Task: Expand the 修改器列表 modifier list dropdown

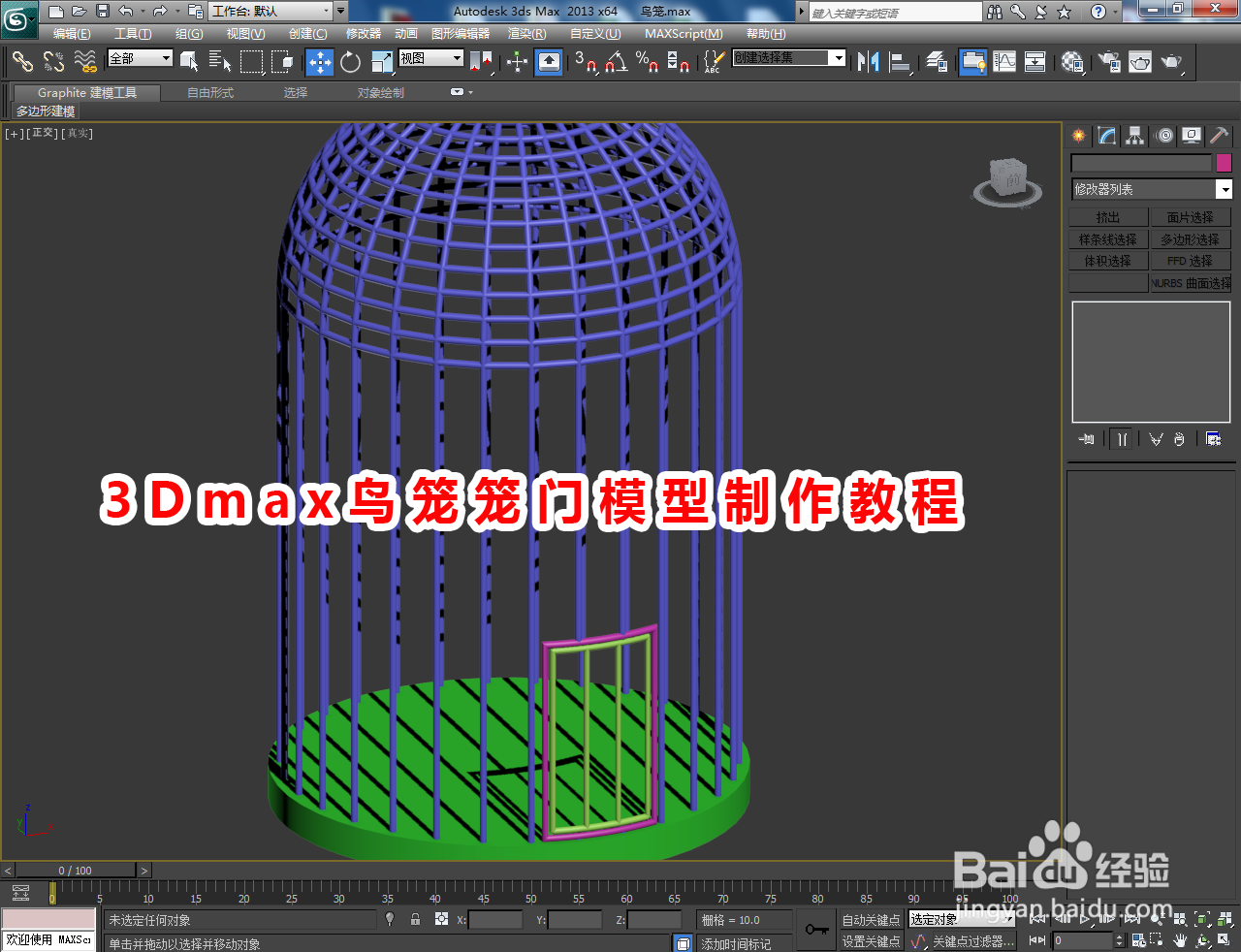Action: pos(1151,189)
